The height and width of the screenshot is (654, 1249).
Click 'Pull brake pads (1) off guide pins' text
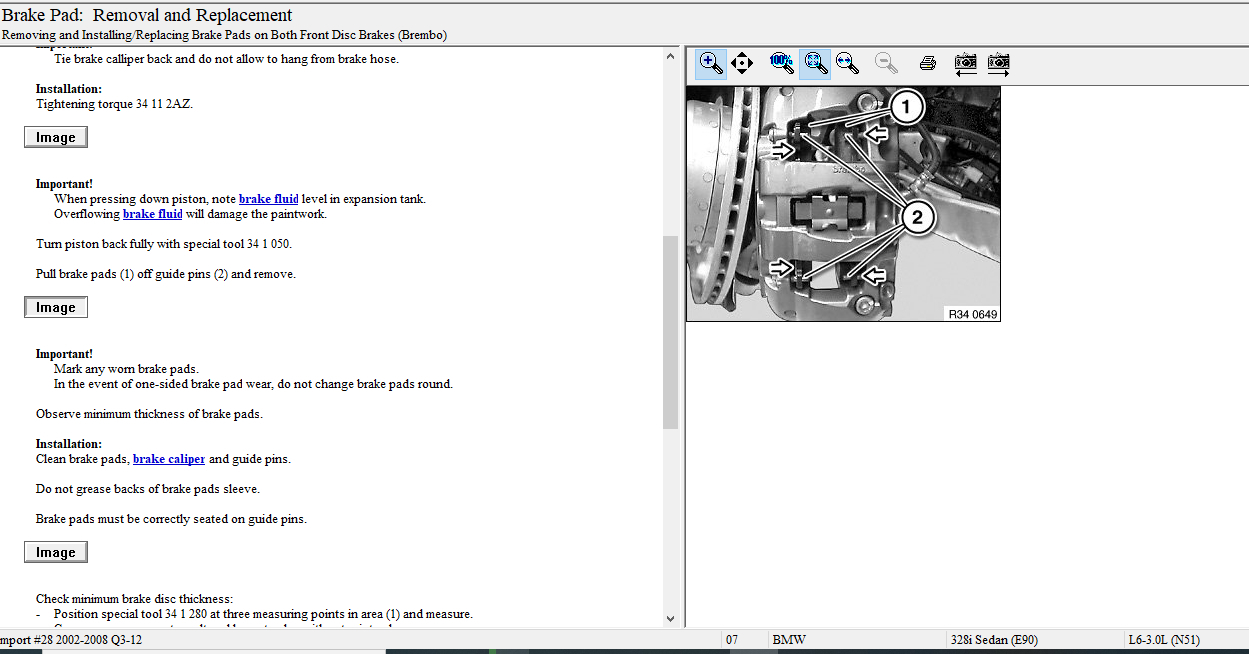[166, 274]
